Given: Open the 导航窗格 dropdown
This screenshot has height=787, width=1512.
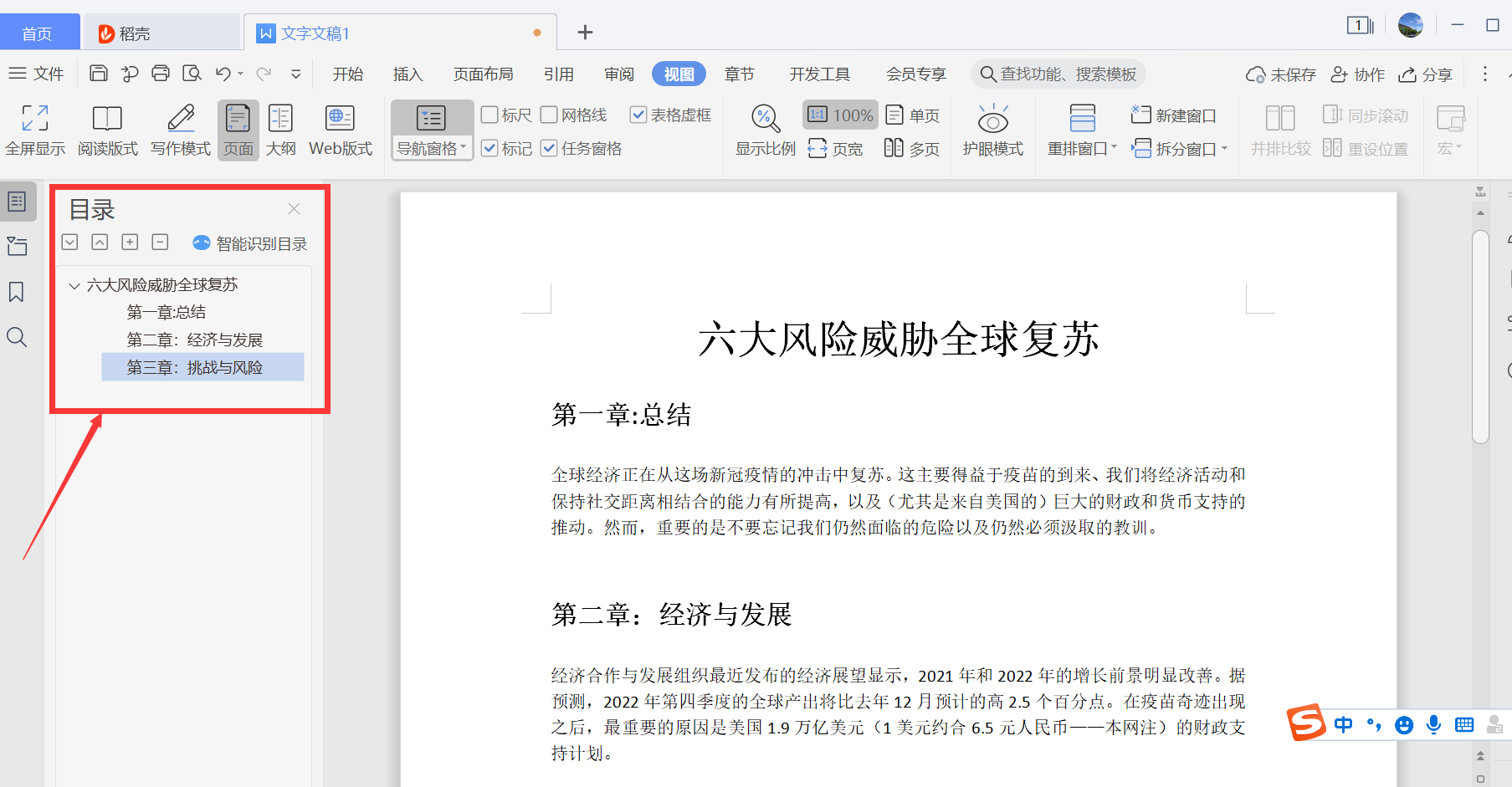Looking at the screenshot, I should pyautogui.click(x=432, y=147).
